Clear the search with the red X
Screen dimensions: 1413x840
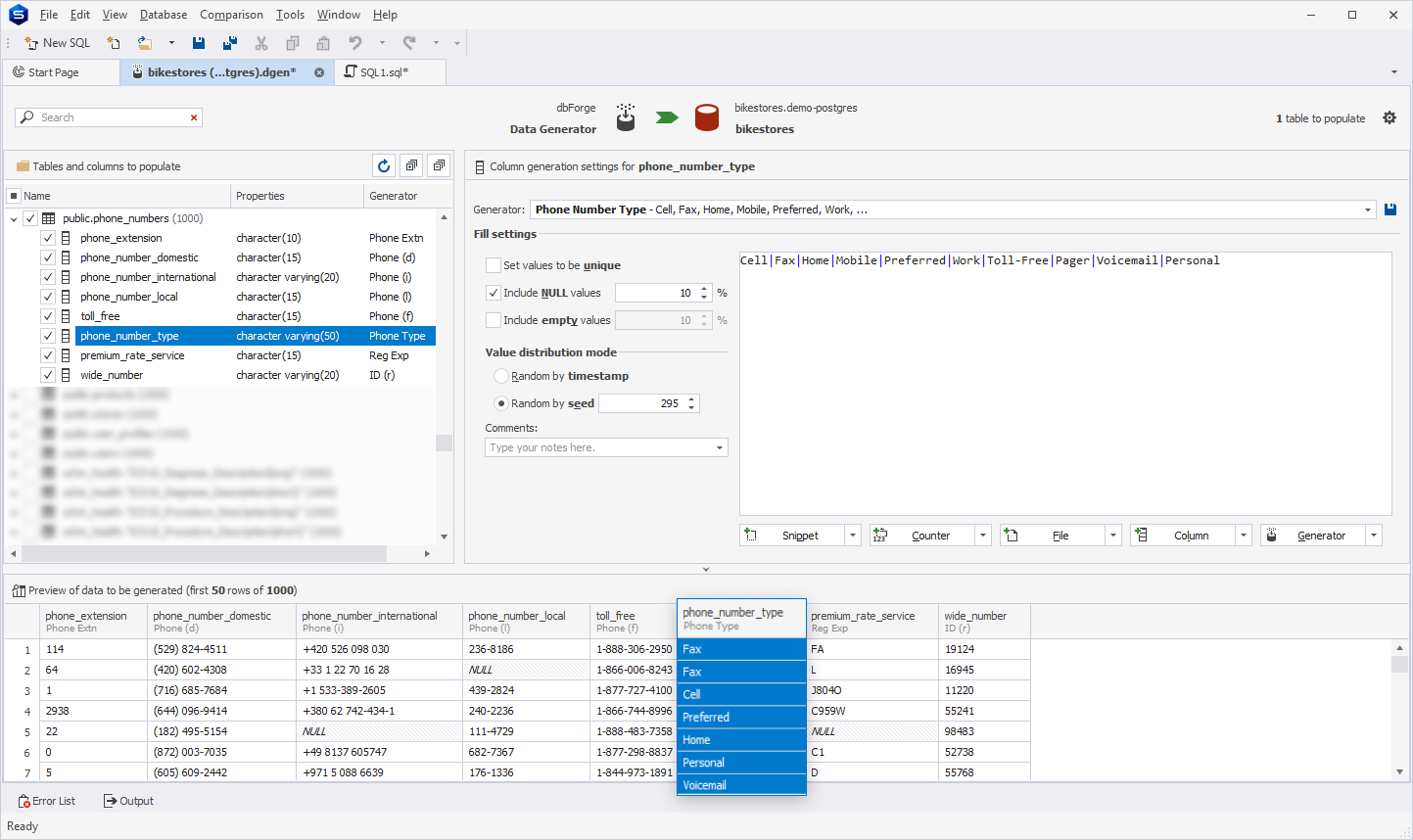[194, 117]
